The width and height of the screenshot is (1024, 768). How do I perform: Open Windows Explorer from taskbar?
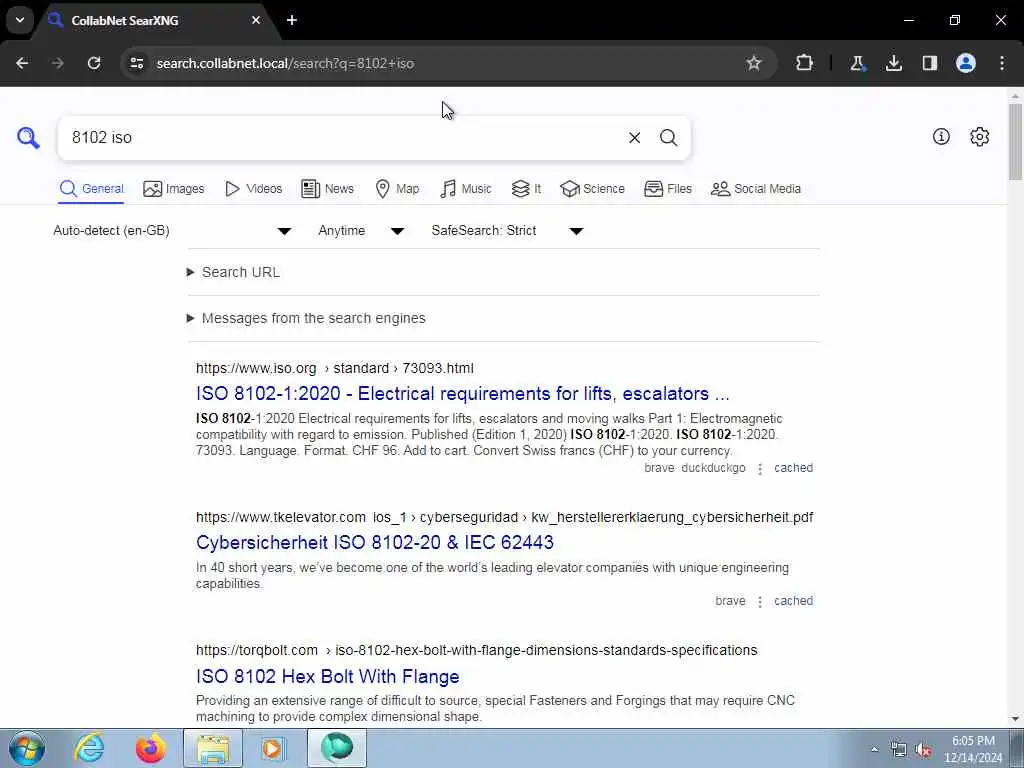click(213, 748)
